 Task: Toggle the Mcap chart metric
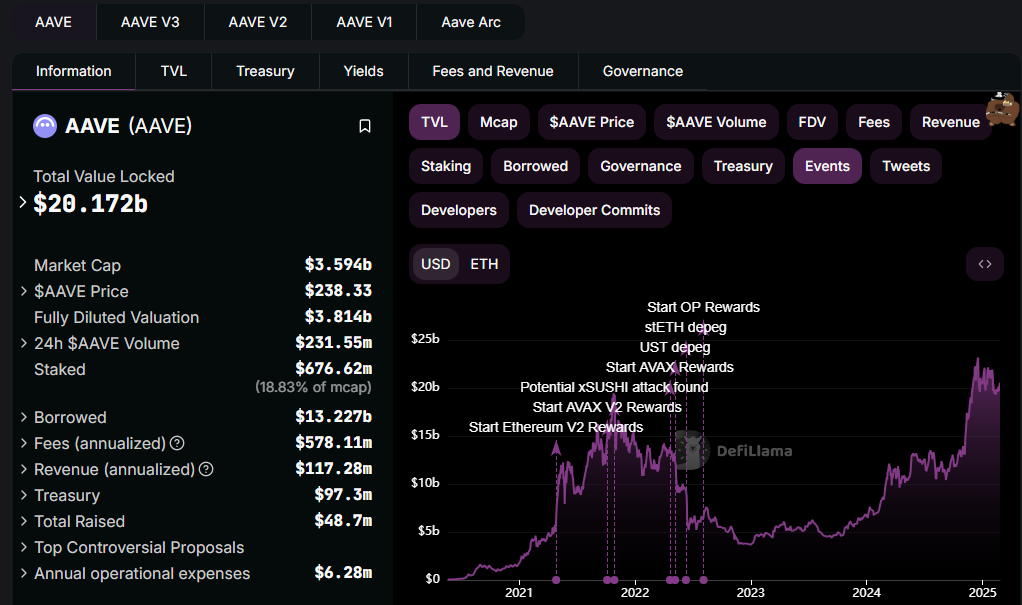(498, 122)
